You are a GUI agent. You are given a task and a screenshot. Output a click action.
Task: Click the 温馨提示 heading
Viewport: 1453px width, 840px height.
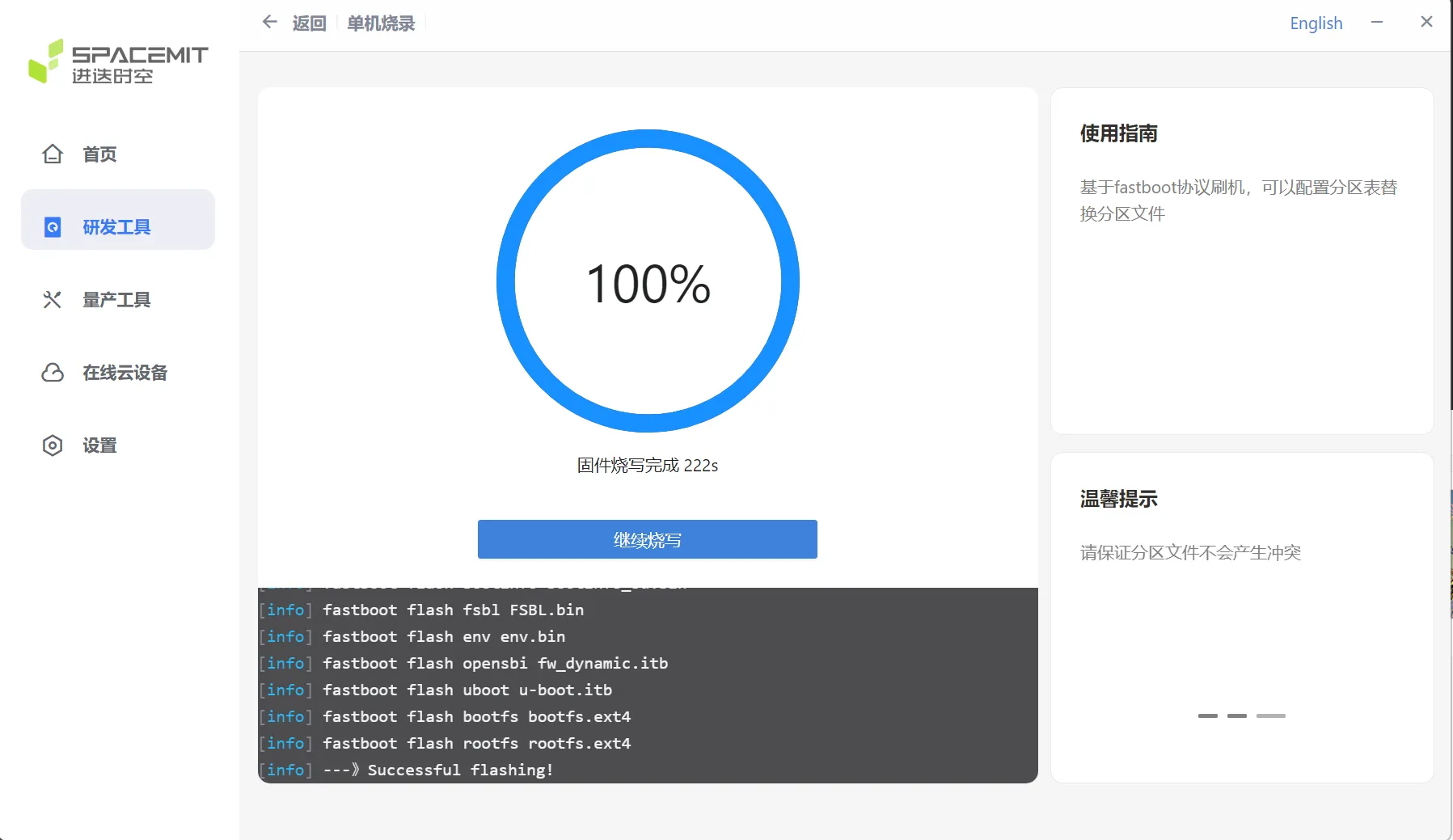(1119, 499)
